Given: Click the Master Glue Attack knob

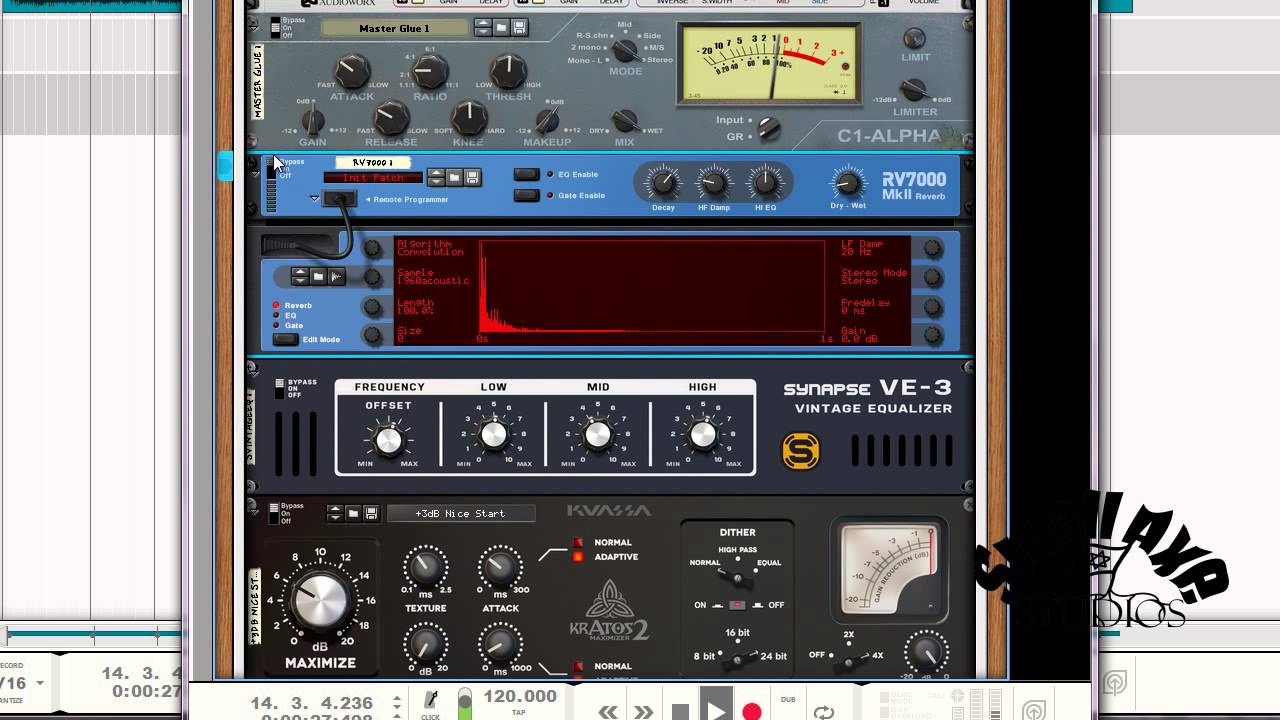Looking at the screenshot, I should (351, 71).
